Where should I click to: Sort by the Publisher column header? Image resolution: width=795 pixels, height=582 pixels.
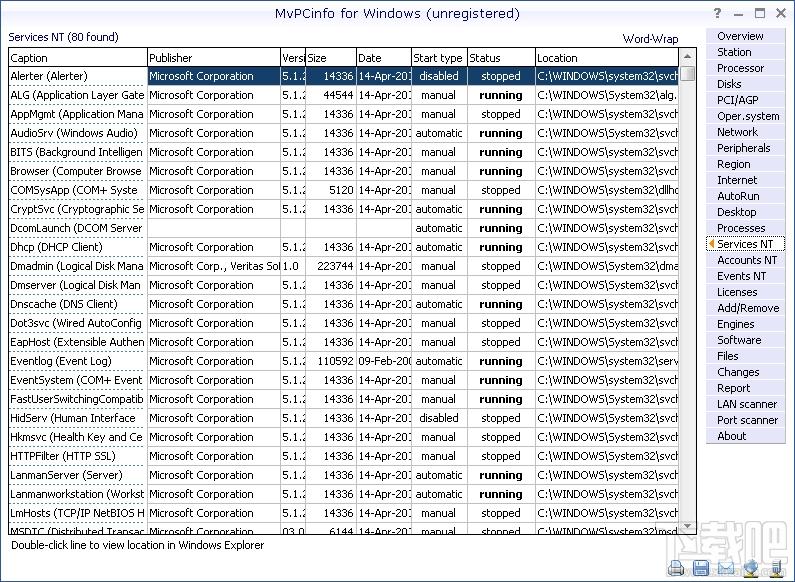coord(214,58)
